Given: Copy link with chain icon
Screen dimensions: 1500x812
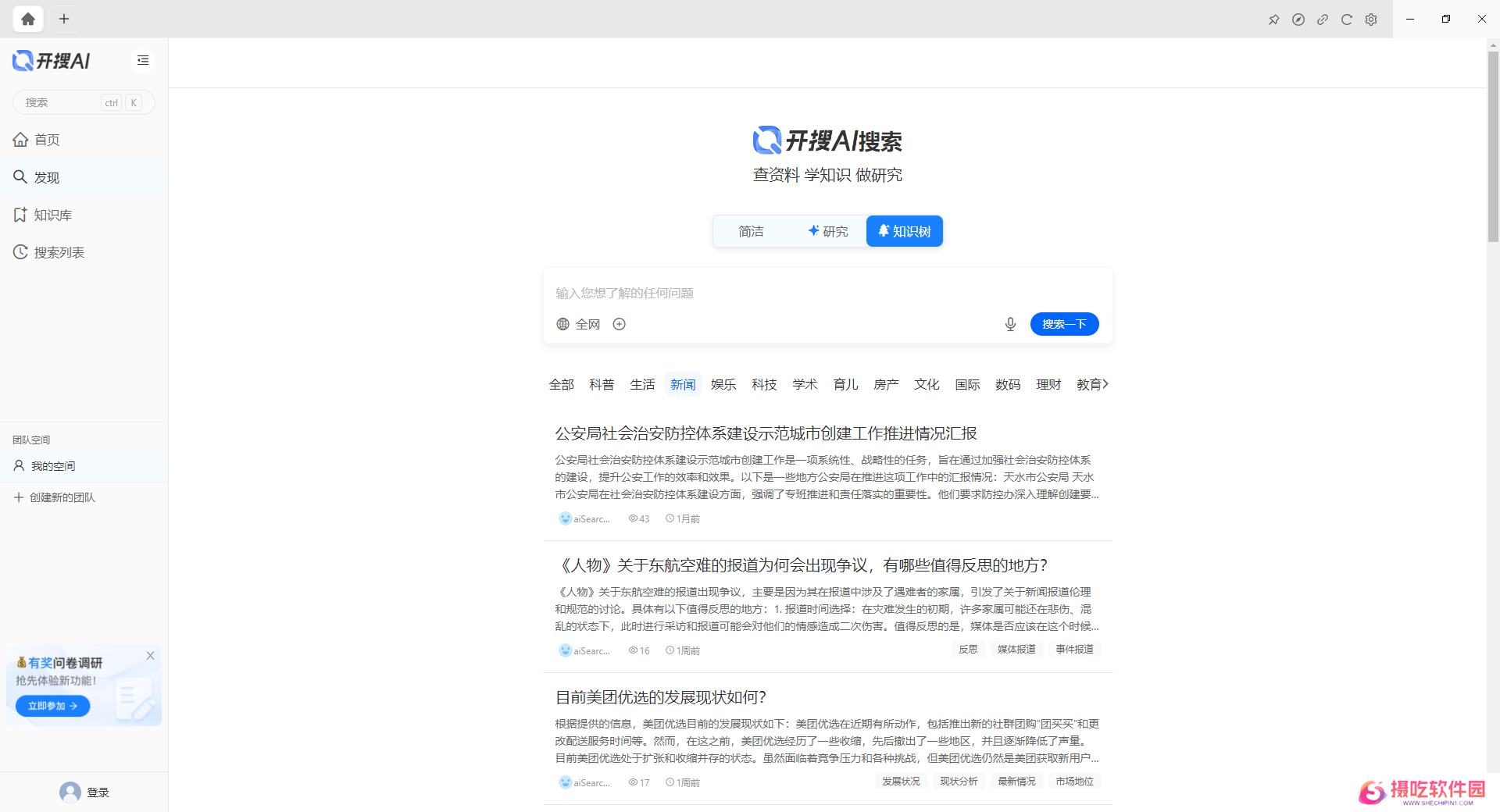Looking at the screenshot, I should click(x=1323, y=20).
